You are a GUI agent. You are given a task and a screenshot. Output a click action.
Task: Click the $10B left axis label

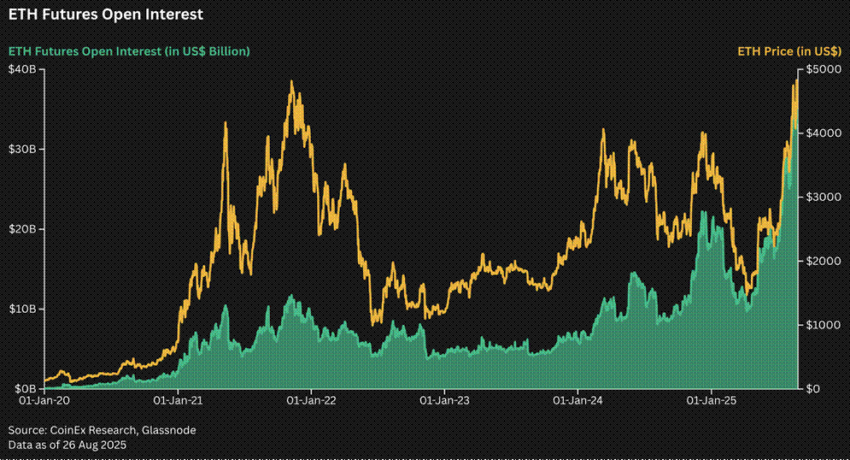22,309
